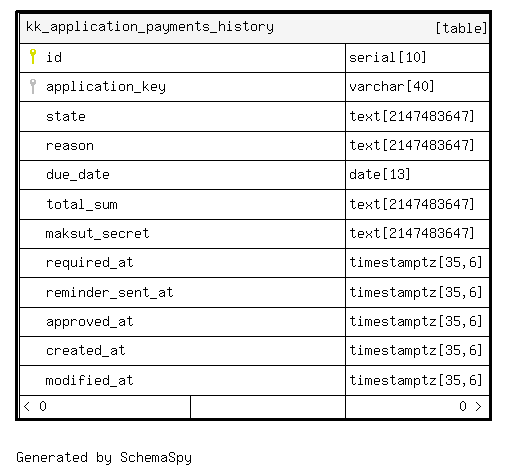Click the required_at column name

(90, 263)
